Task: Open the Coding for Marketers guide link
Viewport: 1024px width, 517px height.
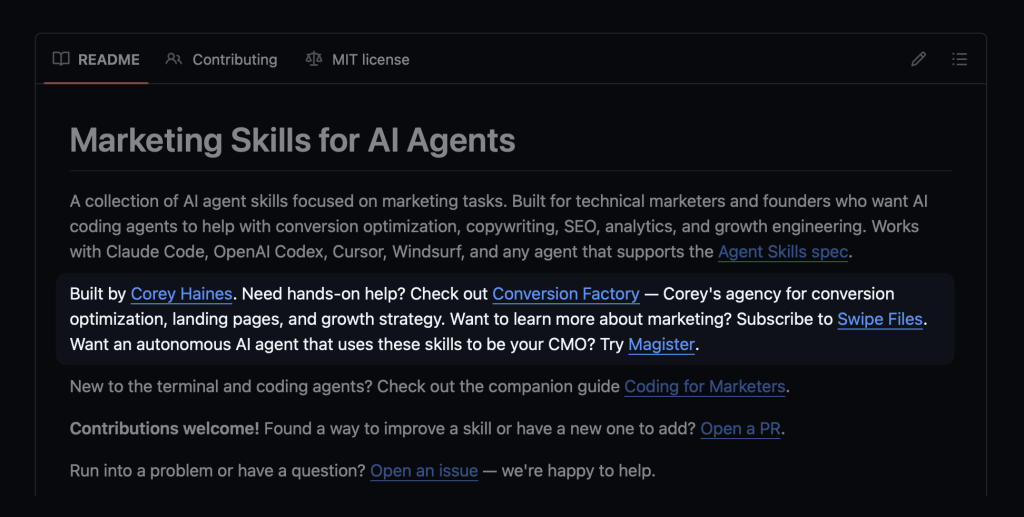Action: click(705, 386)
